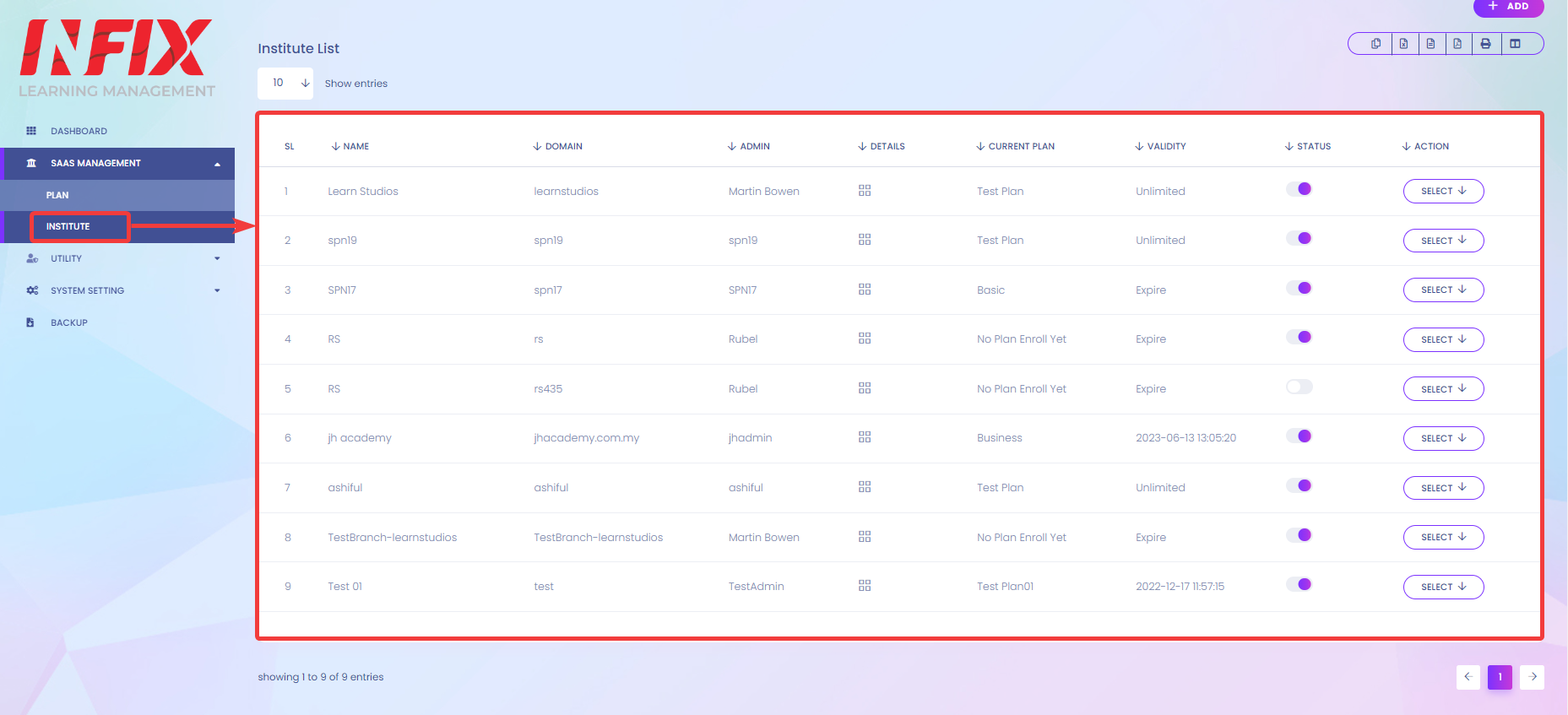View details grid icon for ashiful
The image size is (1568, 715).
click(865, 487)
